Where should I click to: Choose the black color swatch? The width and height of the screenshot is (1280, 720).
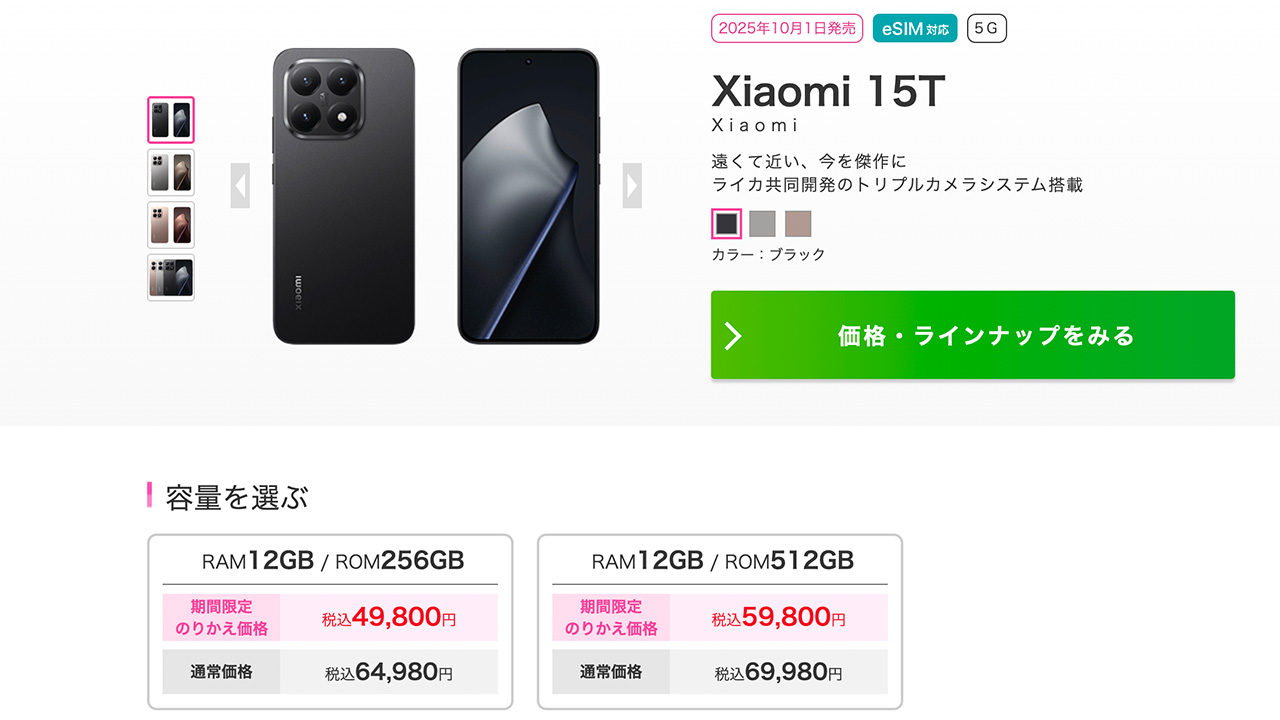coord(727,223)
